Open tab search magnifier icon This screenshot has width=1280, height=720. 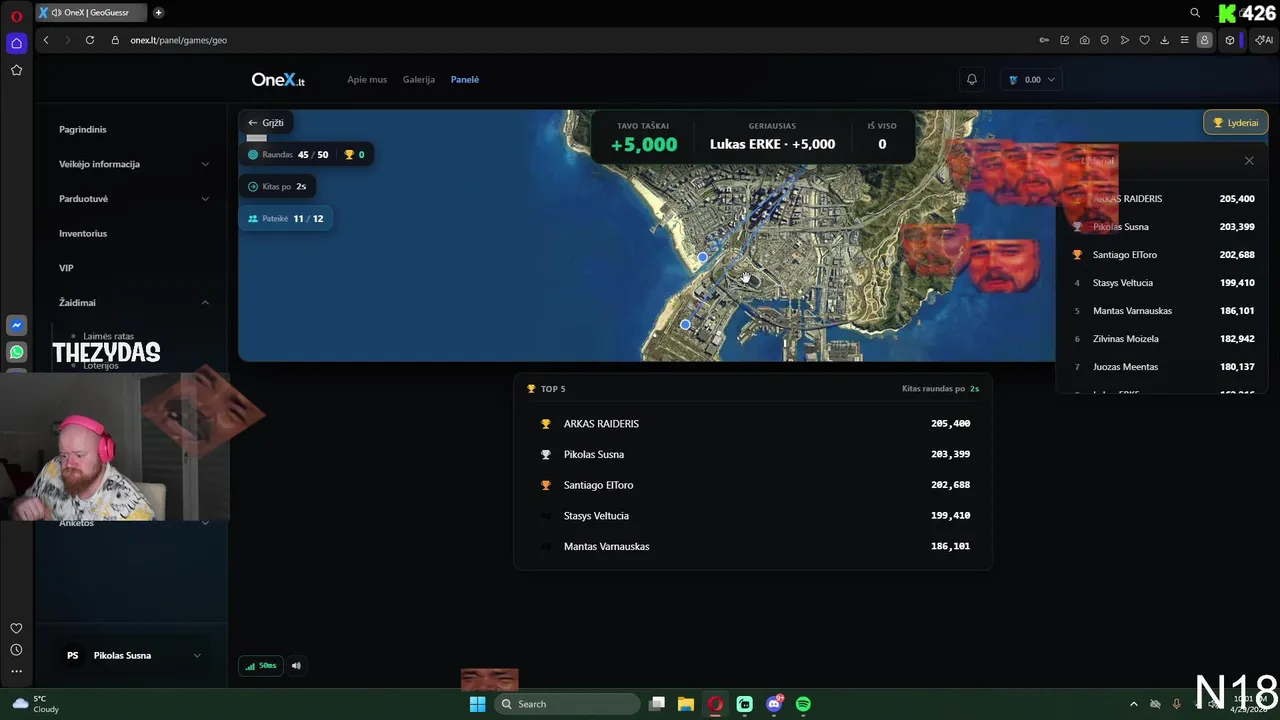(x=1195, y=12)
